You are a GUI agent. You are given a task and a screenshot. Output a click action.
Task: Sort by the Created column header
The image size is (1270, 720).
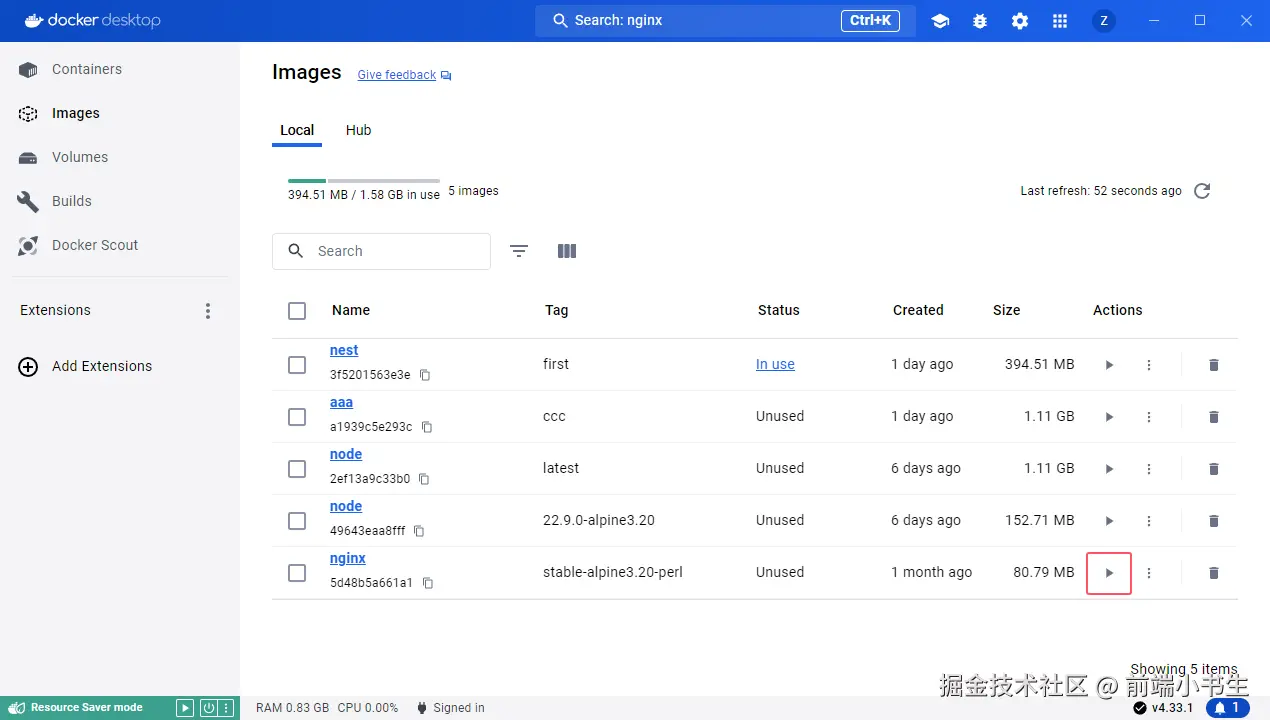click(918, 310)
